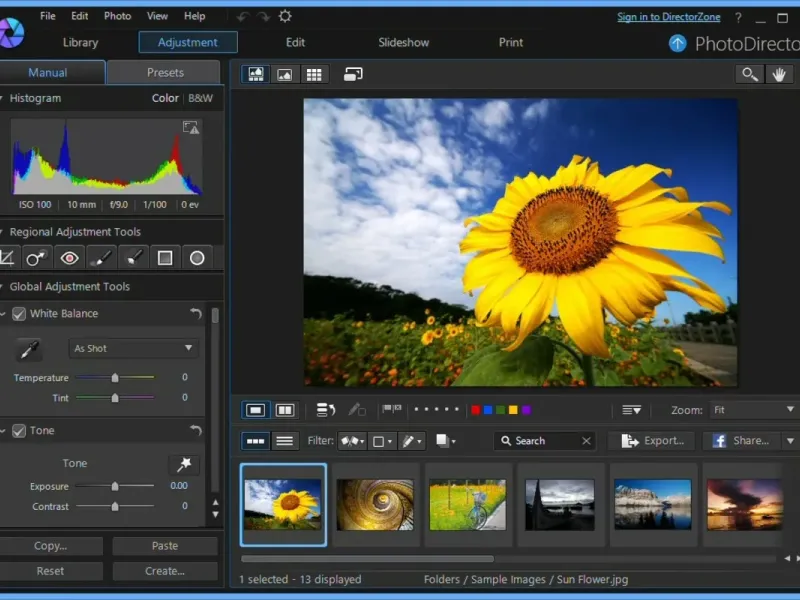
Task: Open the Presets tab
Action: click(x=165, y=72)
